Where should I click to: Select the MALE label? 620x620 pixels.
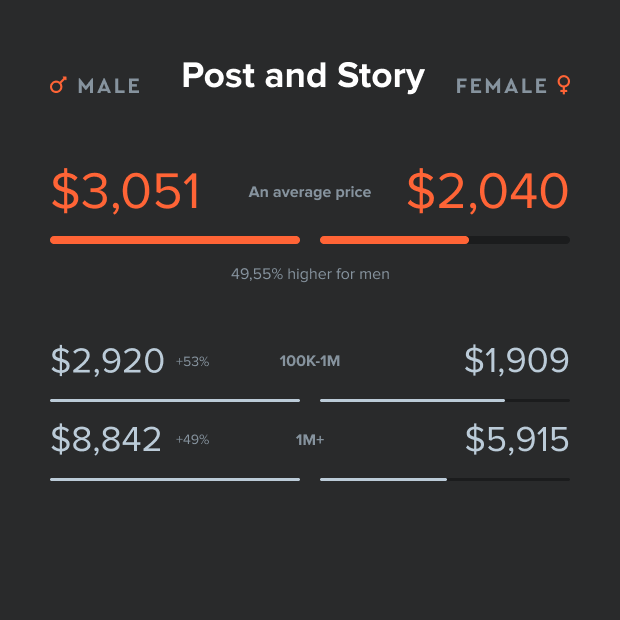(109, 86)
